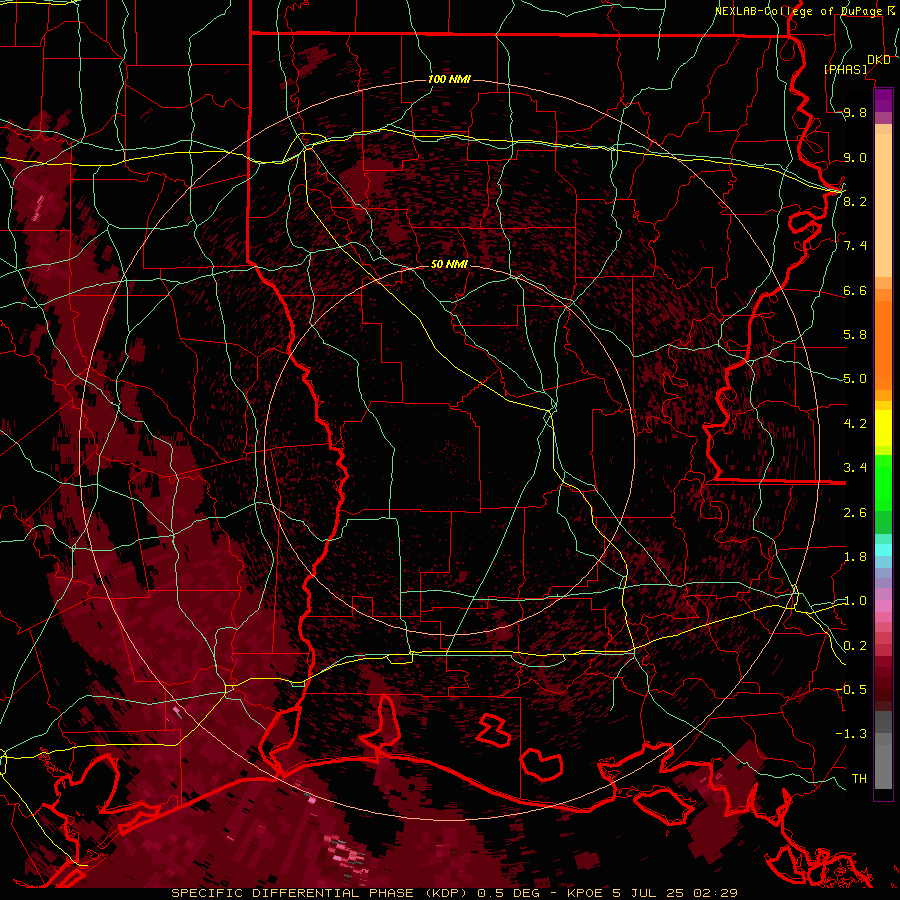The image size is (900, 900).
Task: Click the DKD label above the color scale
Action: pyautogui.click(x=878, y=60)
